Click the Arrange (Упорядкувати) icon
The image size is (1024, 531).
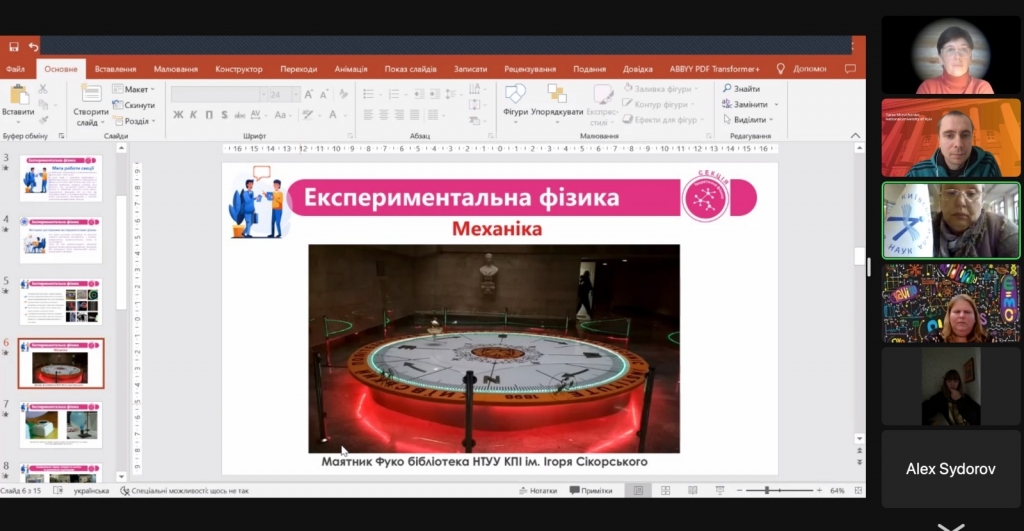pyautogui.click(x=556, y=93)
